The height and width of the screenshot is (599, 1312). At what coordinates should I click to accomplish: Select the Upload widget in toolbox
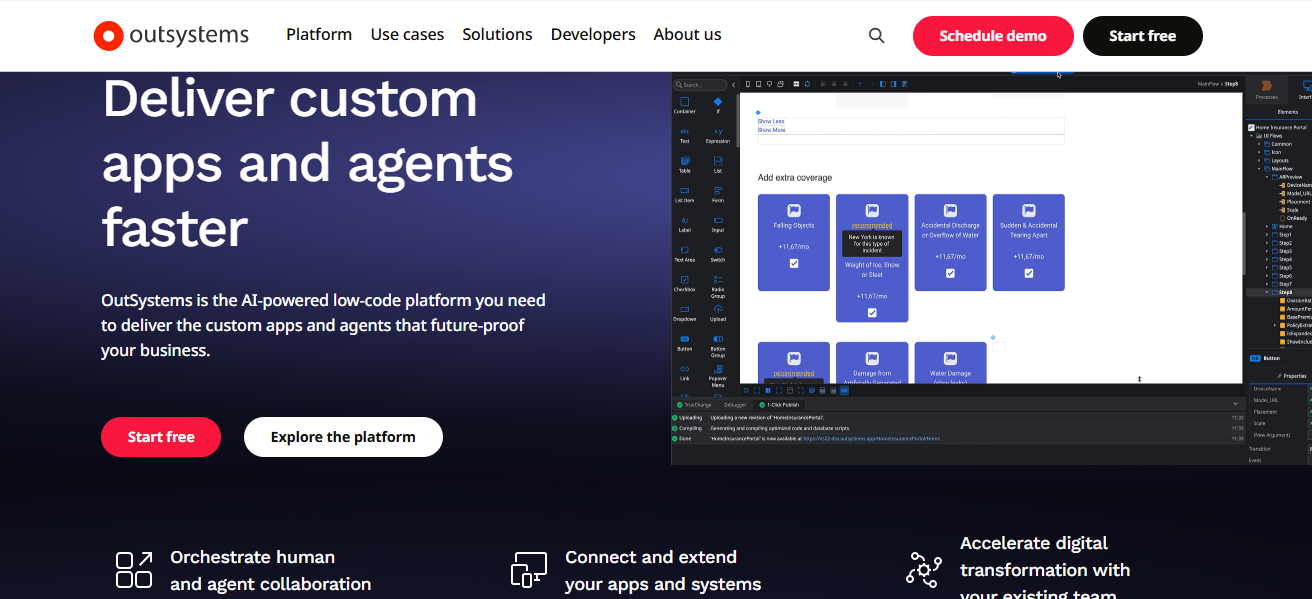point(718,313)
